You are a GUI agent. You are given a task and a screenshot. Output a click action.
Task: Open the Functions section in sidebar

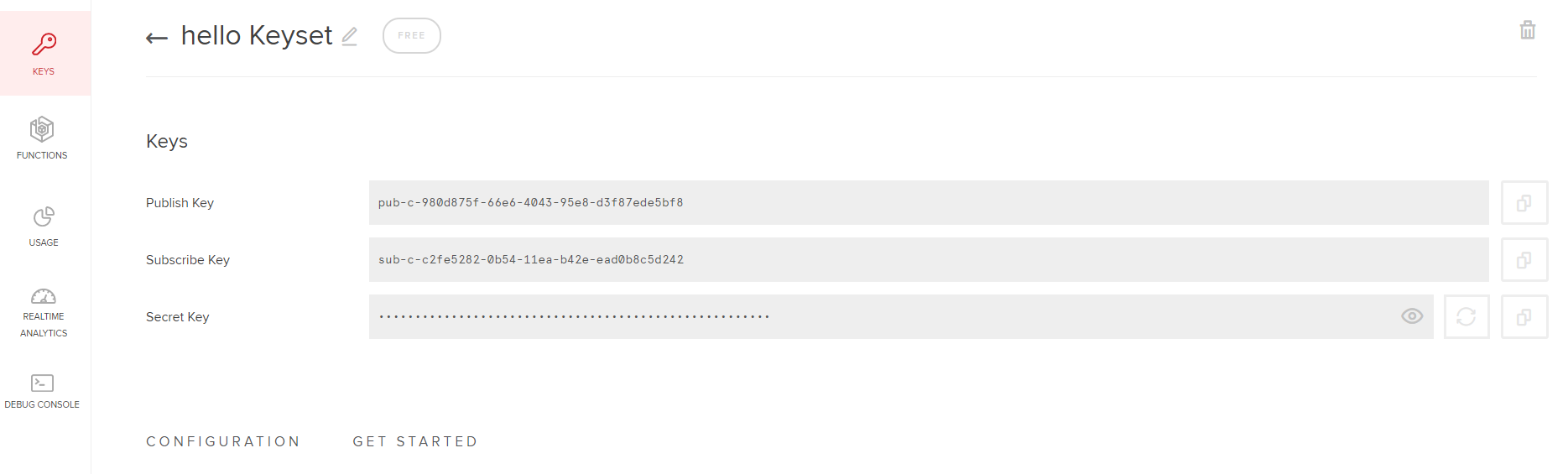pos(42,138)
